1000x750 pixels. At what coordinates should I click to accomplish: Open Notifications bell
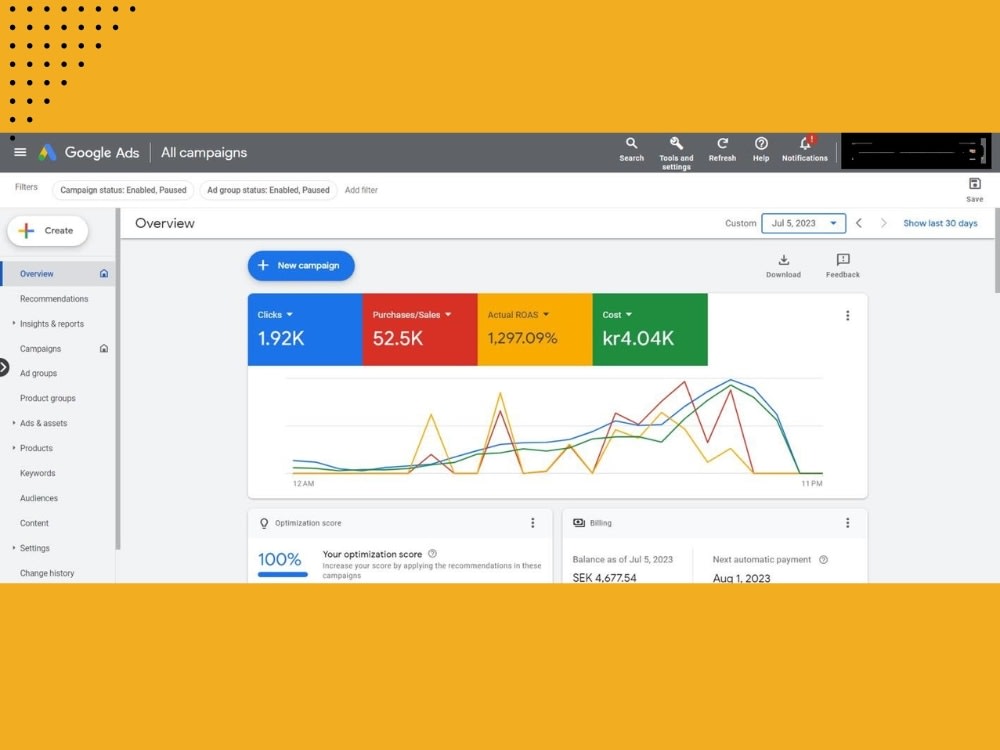pyautogui.click(x=805, y=150)
